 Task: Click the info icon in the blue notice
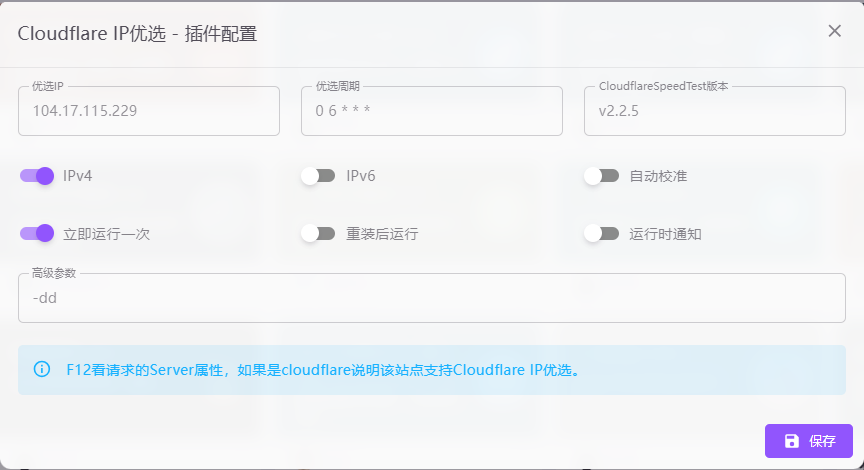[x=42, y=369]
